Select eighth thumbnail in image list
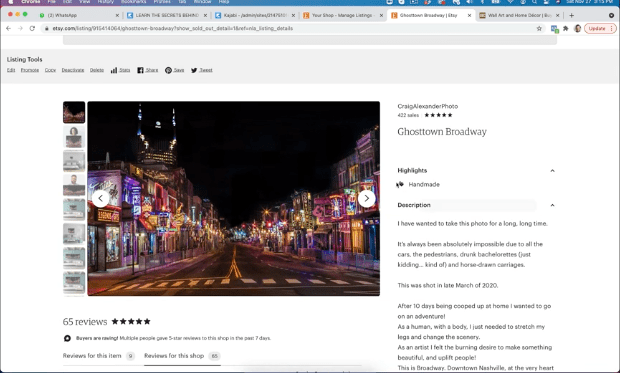Image resolution: width=620 pixels, height=373 pixels. click(74, 282)
